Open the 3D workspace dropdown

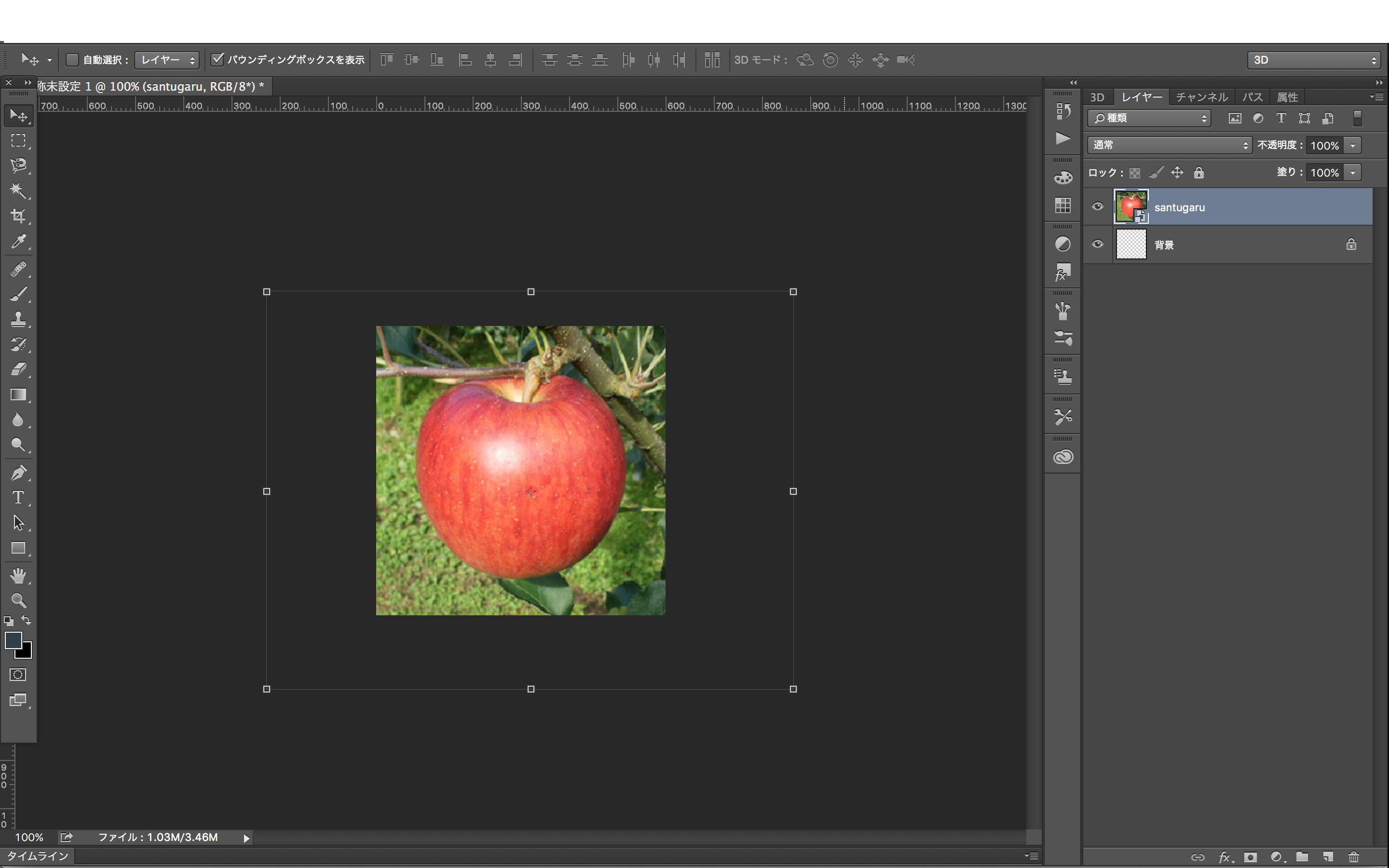1313,60
